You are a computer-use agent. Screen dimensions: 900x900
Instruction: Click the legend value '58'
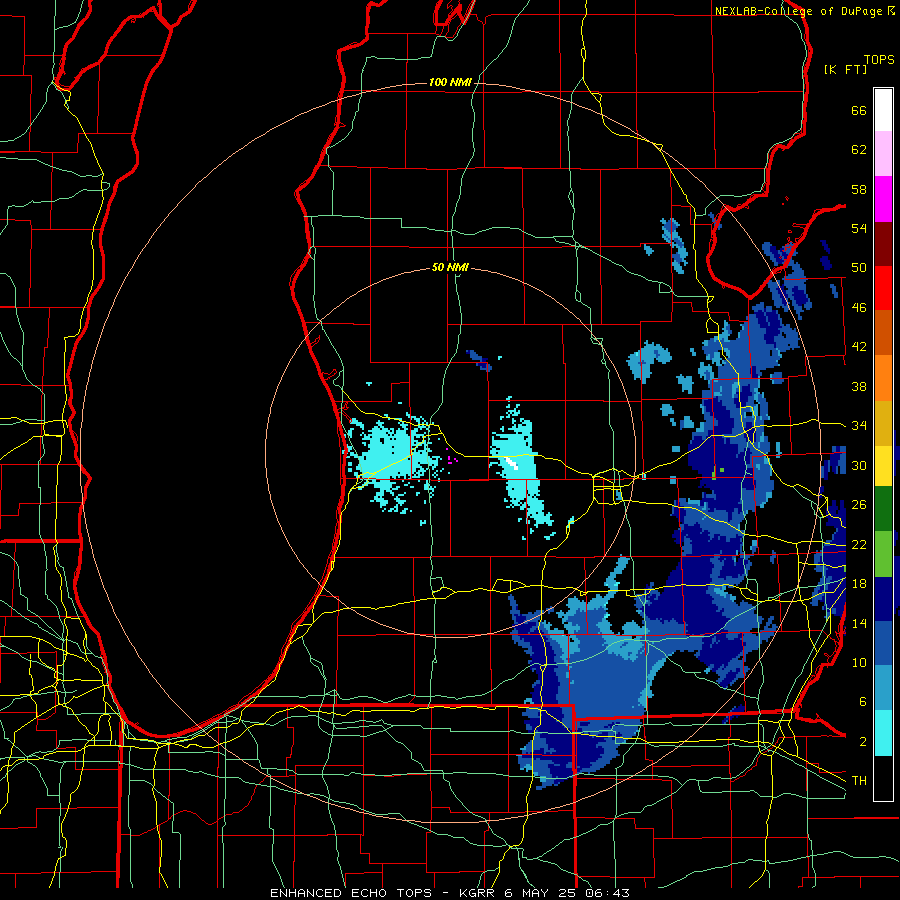pos(859,189)
